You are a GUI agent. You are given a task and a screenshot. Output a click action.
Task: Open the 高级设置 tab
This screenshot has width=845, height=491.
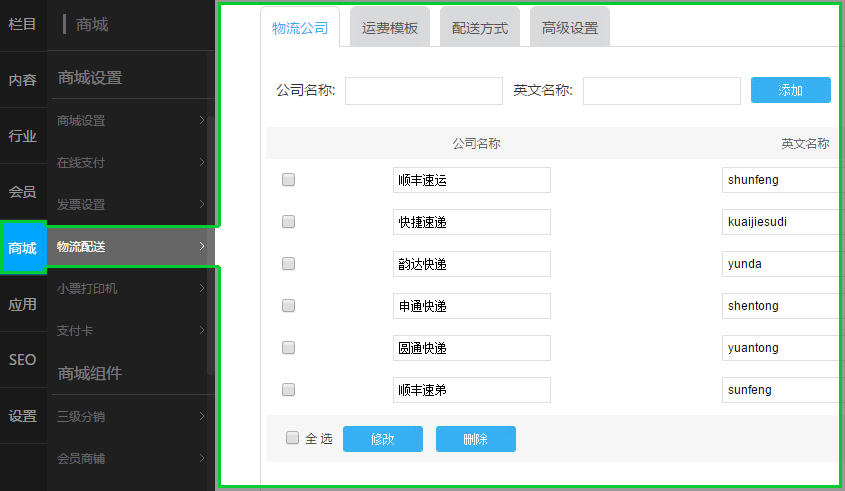point(570,28)
